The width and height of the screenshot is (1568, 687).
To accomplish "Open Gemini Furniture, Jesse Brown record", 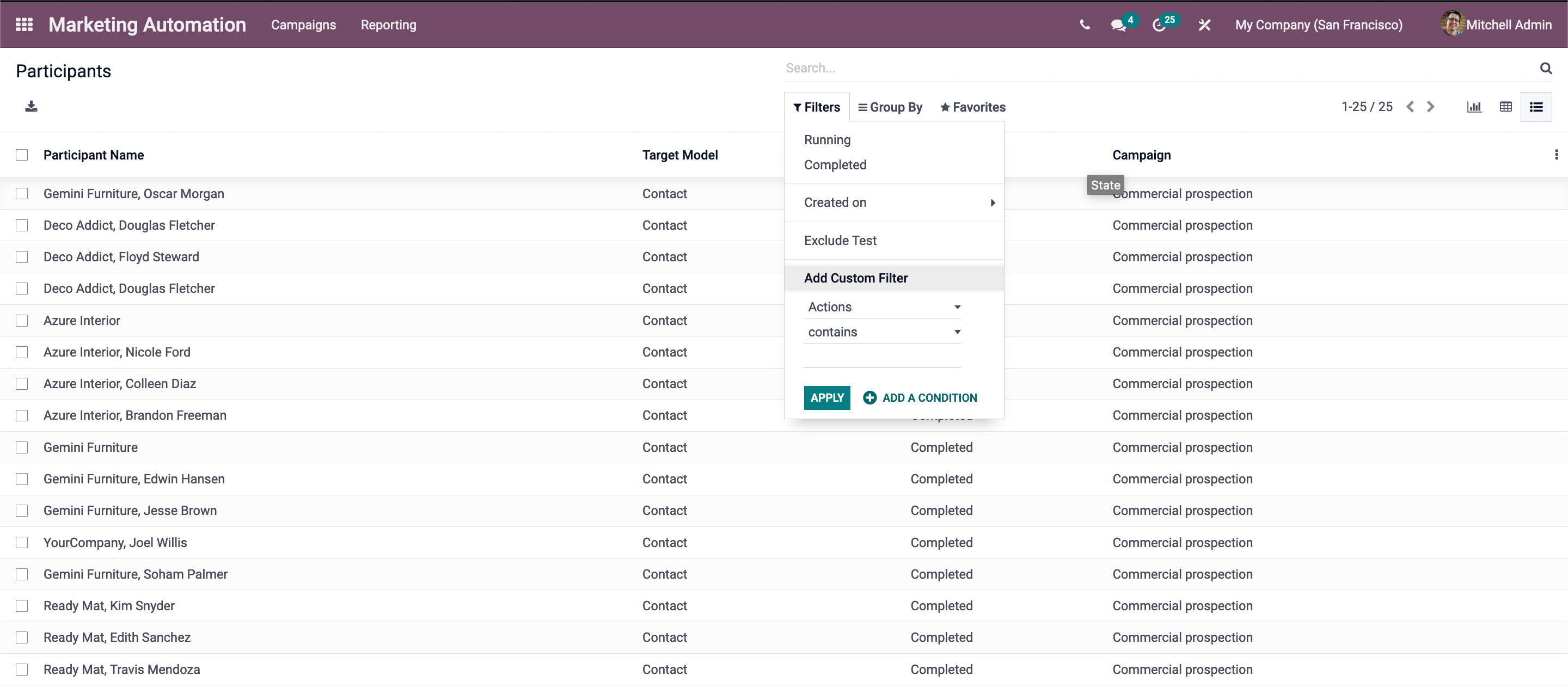I will 130,511.
